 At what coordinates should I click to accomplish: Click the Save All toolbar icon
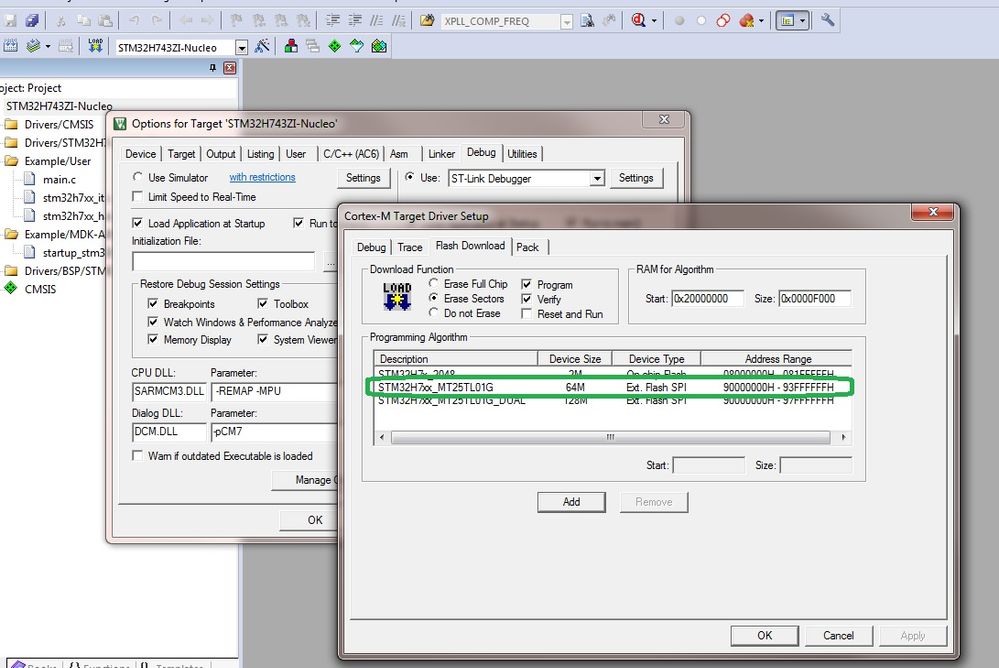pos(31,21)
